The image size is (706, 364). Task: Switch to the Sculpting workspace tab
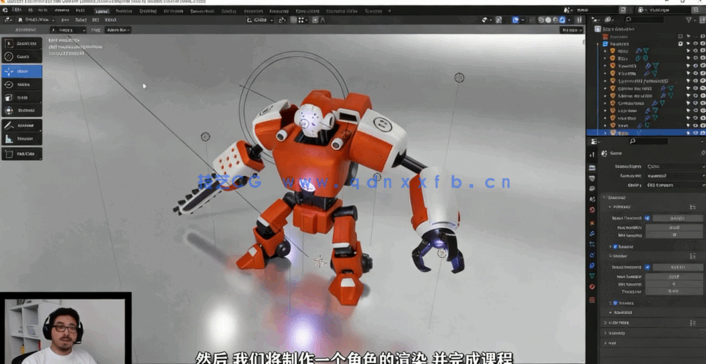click(x=147, y=11)
